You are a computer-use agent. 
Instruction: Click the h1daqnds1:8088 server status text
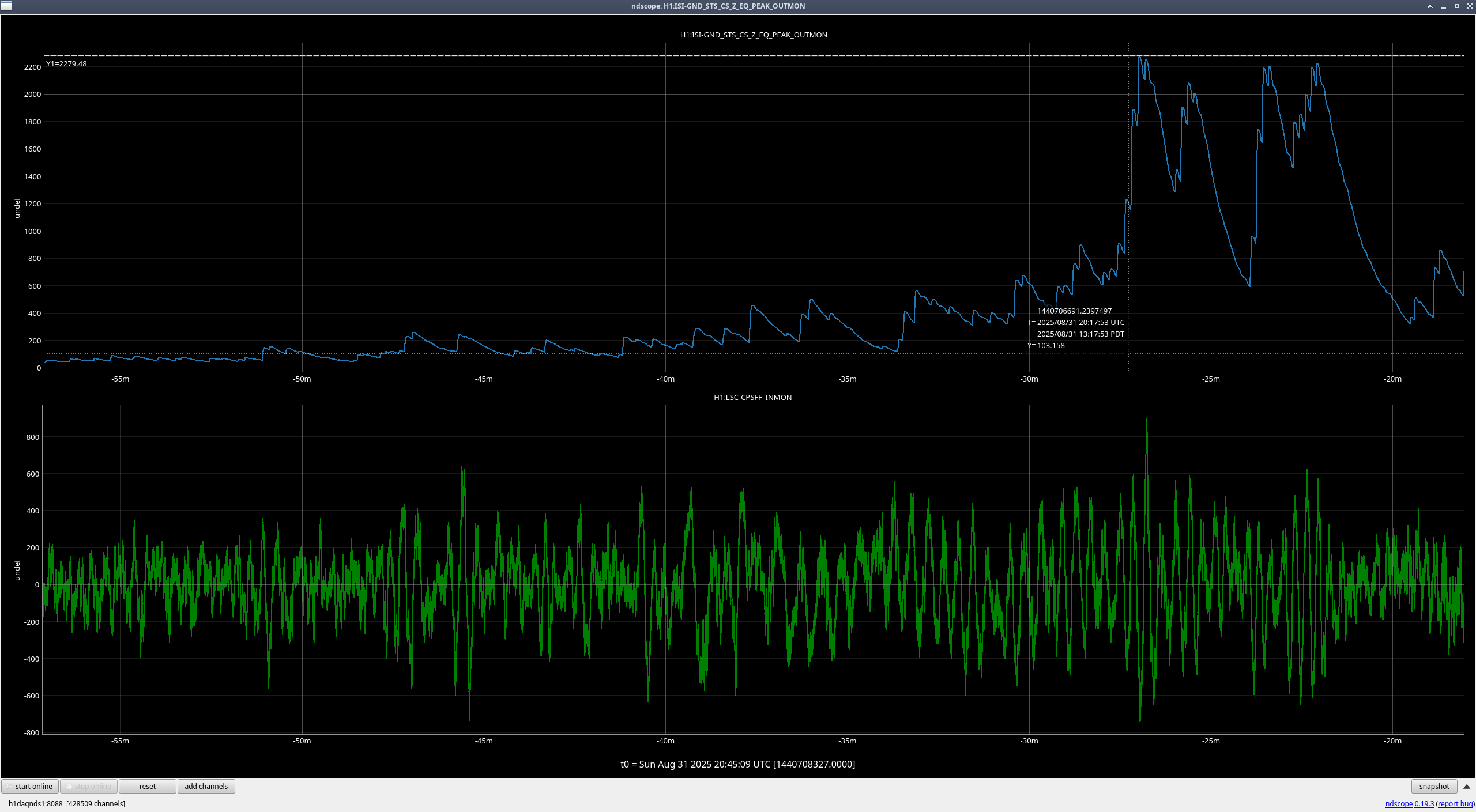(35, 803)
